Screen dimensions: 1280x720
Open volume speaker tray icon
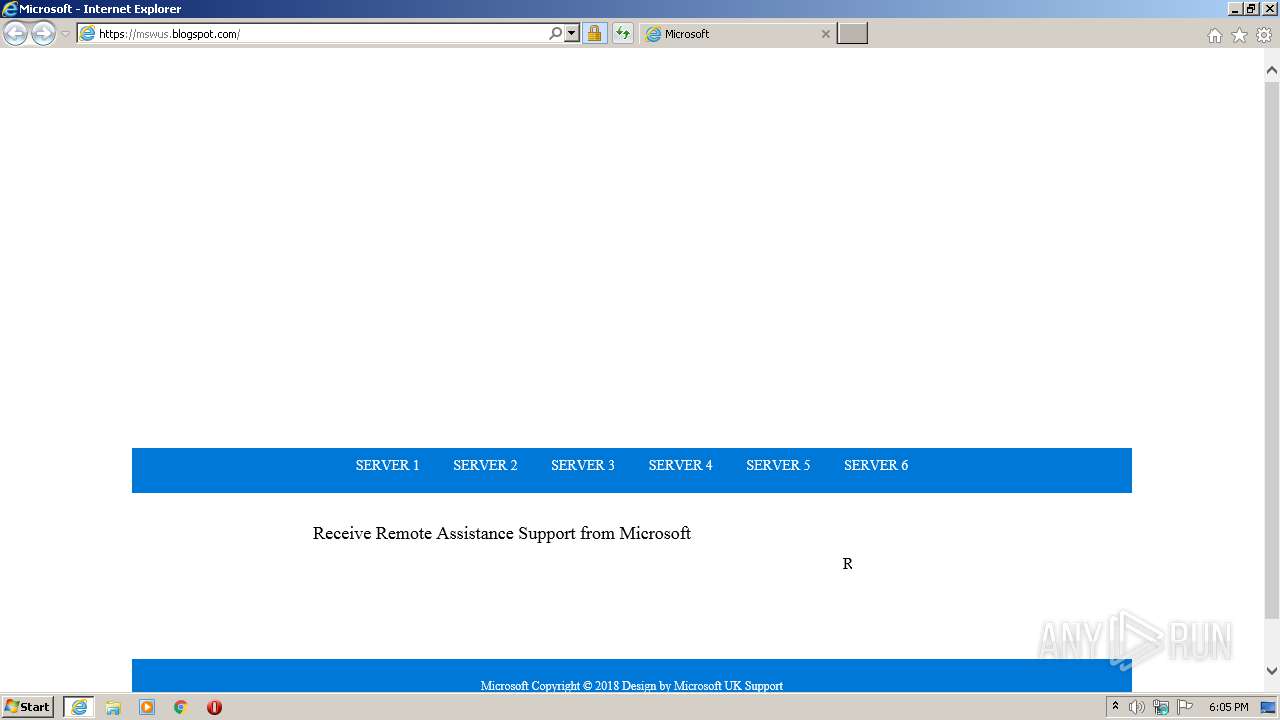(x=1137, y=707)
